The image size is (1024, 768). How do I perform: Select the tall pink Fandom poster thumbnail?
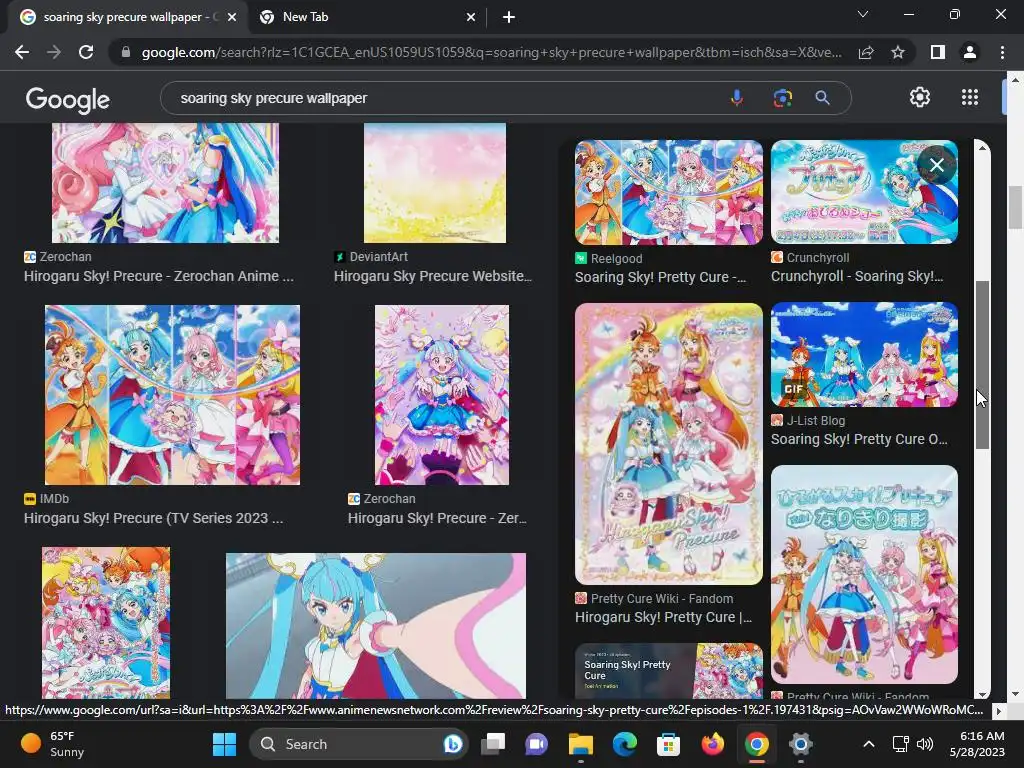(669, 444)
